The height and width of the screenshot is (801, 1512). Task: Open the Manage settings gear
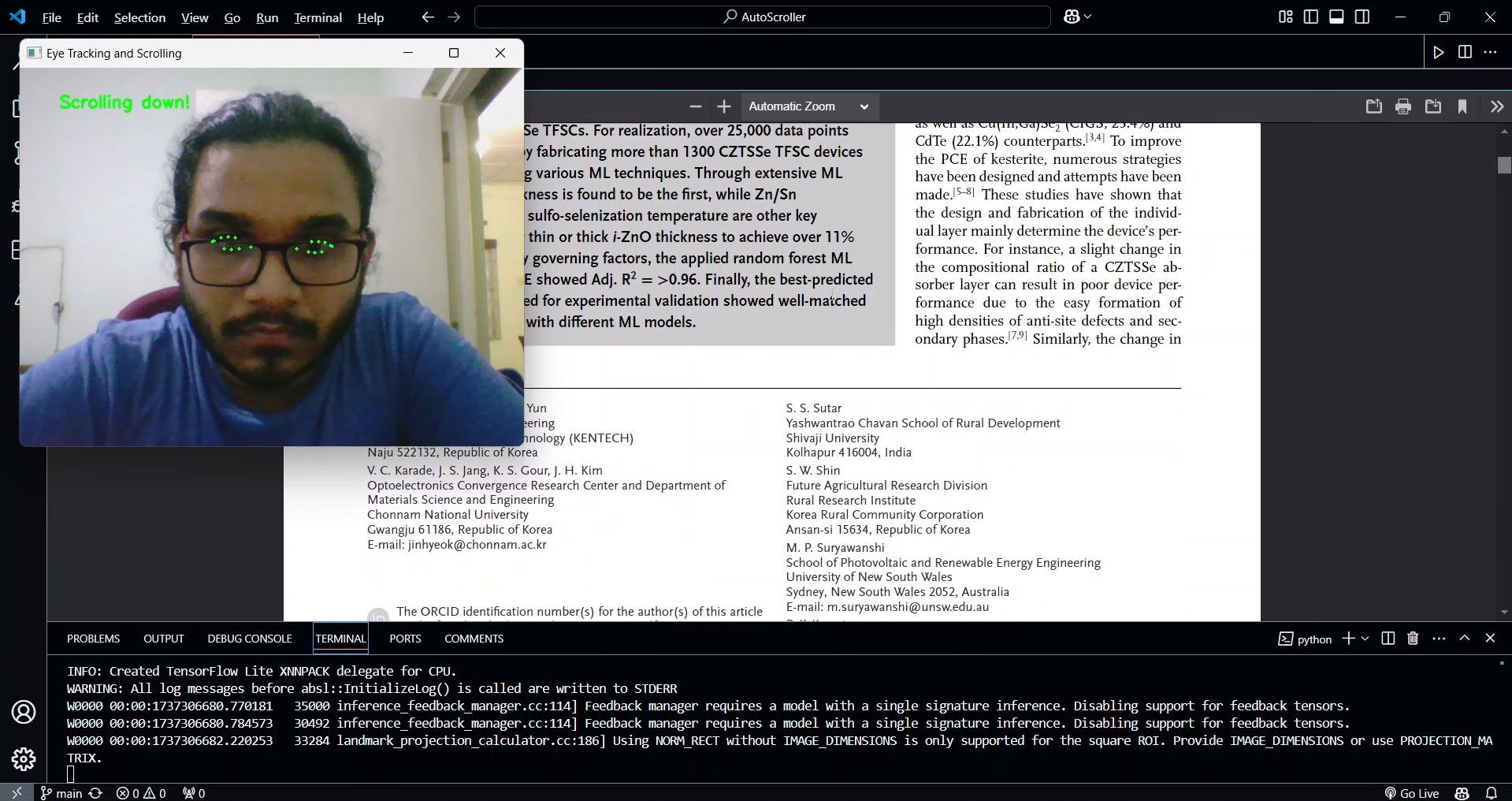pos(24,758)
